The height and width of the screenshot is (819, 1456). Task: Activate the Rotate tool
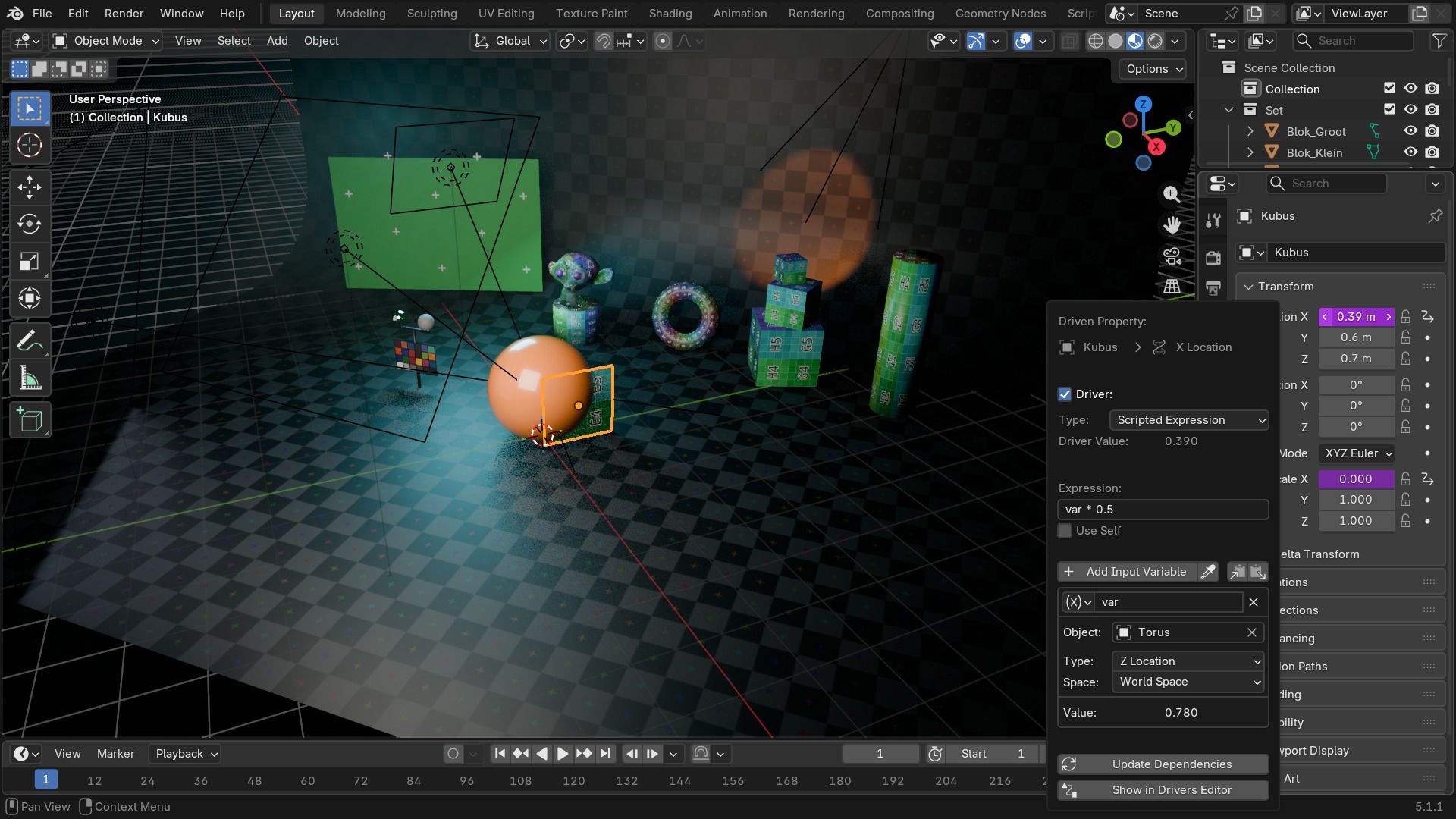point(30,224)
